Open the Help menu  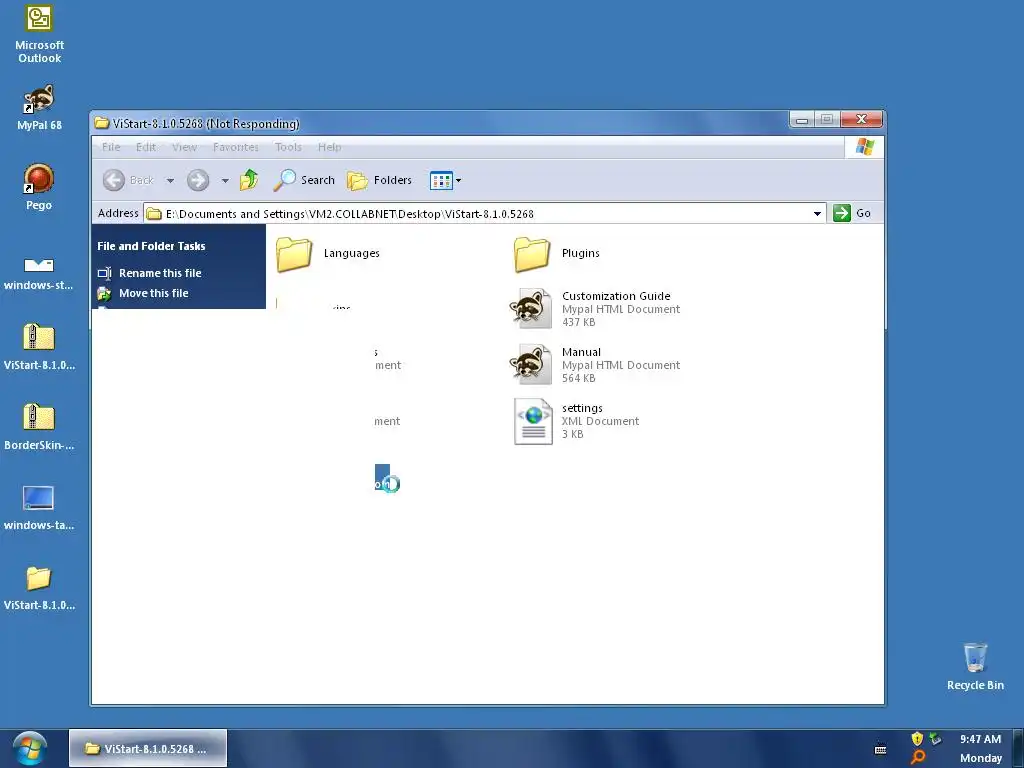pos(329,147)
